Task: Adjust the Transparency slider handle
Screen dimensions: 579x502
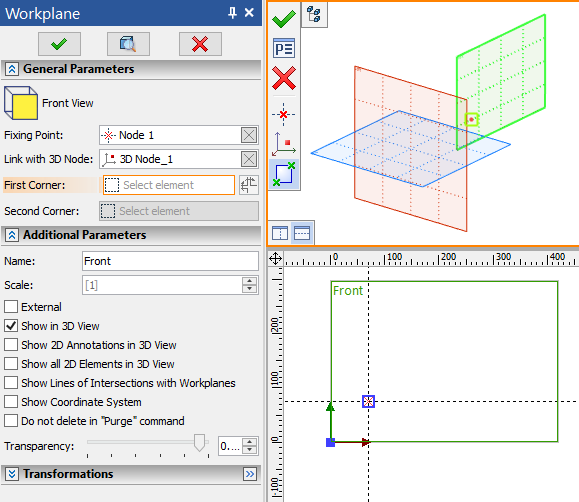Action: click(x=199, y=443)
